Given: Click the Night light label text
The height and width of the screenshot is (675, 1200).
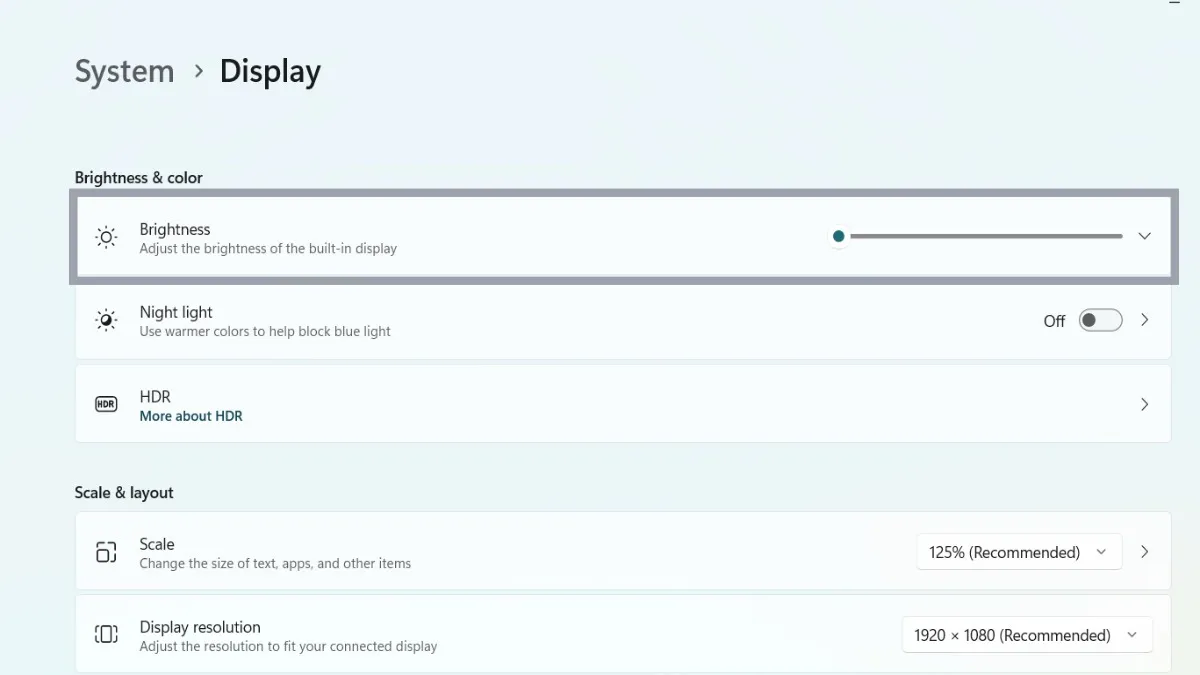Looking at the screenshot, I should (x=176, y=312).
